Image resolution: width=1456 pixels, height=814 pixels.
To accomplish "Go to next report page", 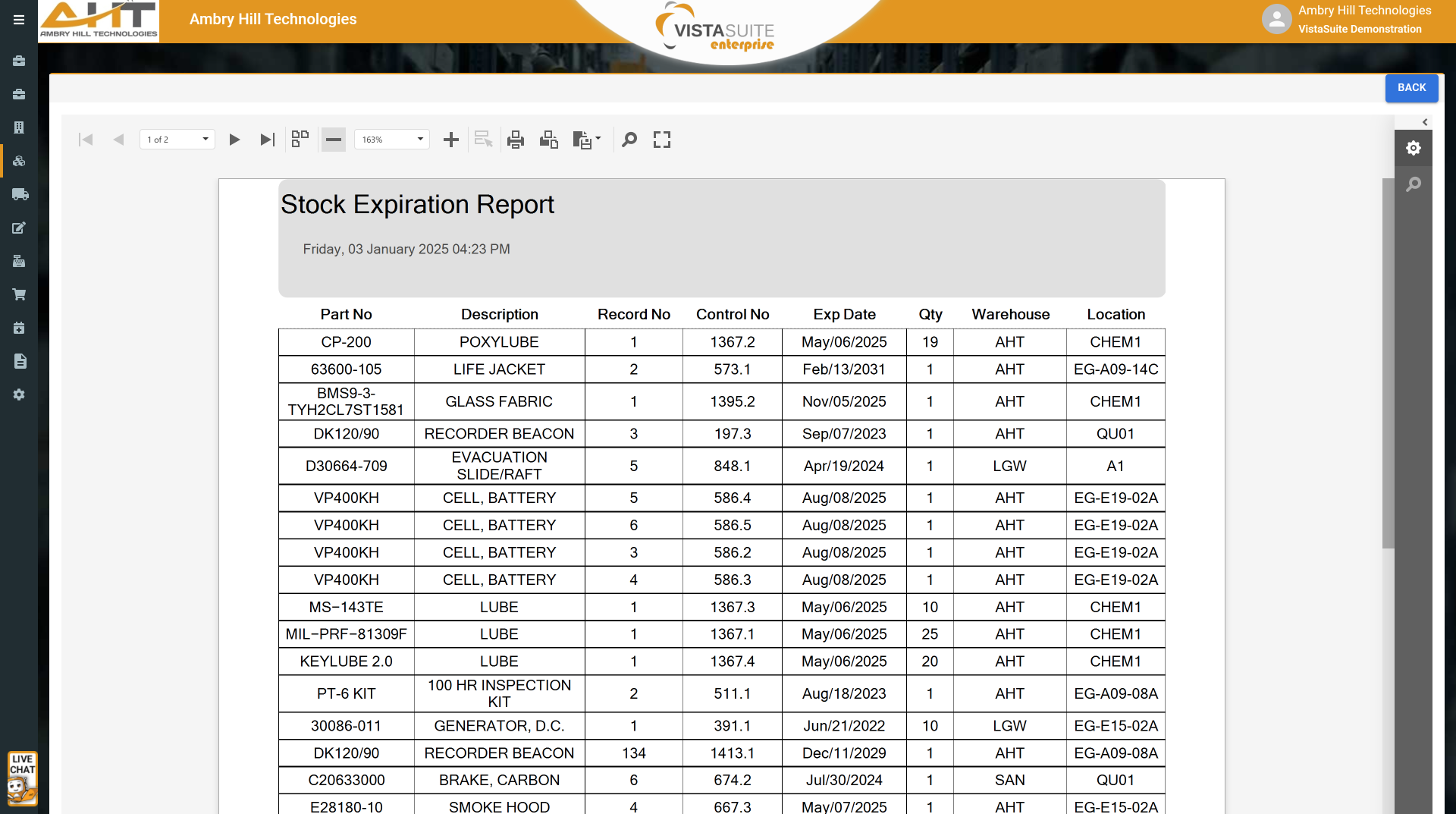I will click(x=234, y=140).
